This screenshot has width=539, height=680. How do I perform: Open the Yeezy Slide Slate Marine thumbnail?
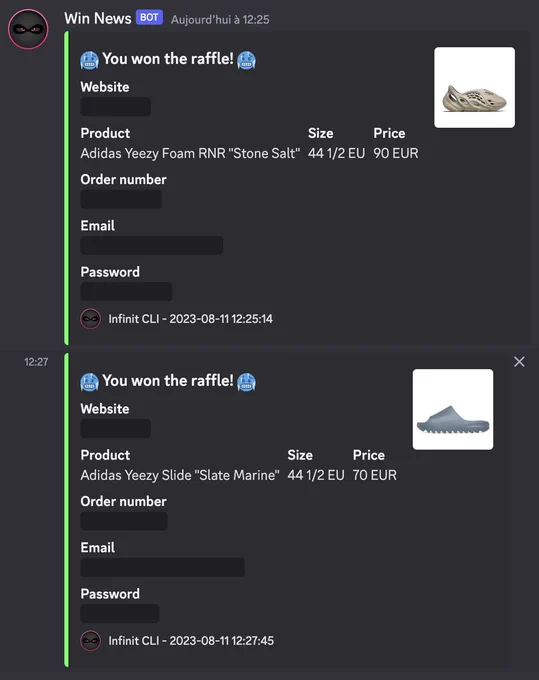453,409
